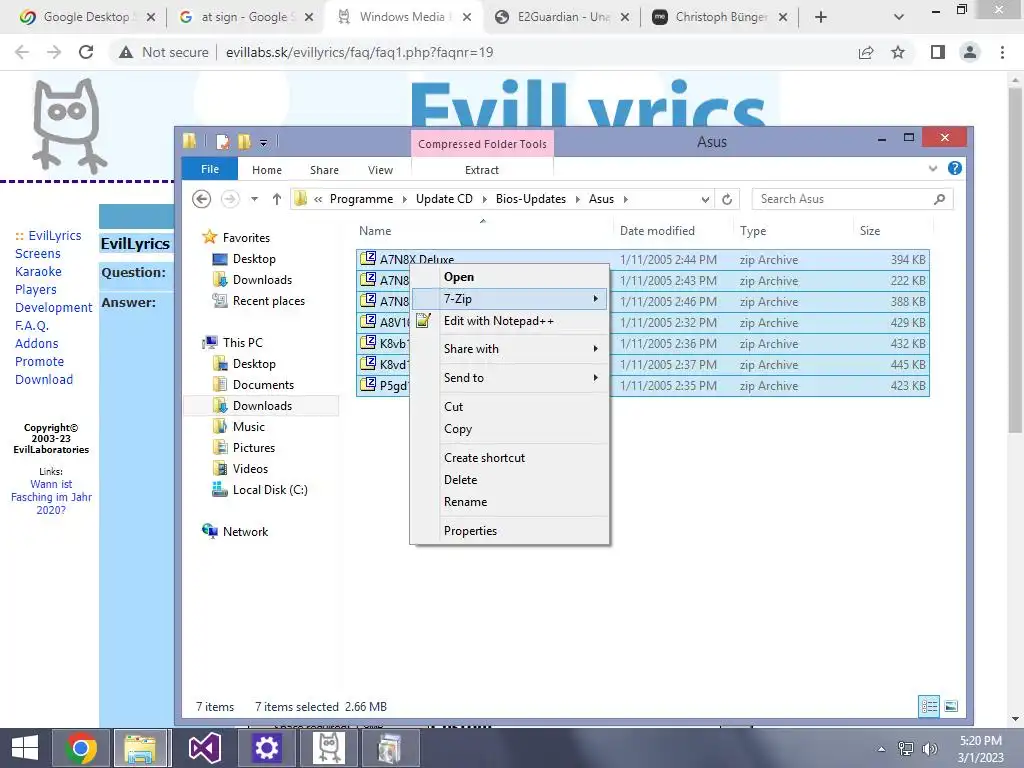Image resolution: width=1024 pixels, height=768 pixels.
Task: Show hidden system tray icons
Action: 882,749
